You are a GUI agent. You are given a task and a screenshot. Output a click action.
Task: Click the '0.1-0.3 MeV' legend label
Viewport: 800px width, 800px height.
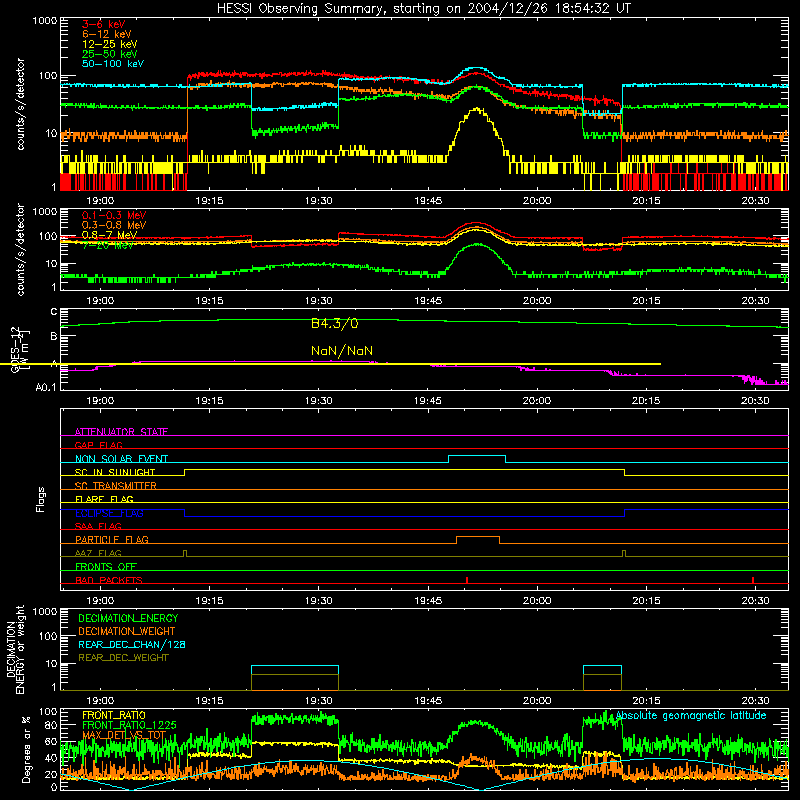click(114, 215)
